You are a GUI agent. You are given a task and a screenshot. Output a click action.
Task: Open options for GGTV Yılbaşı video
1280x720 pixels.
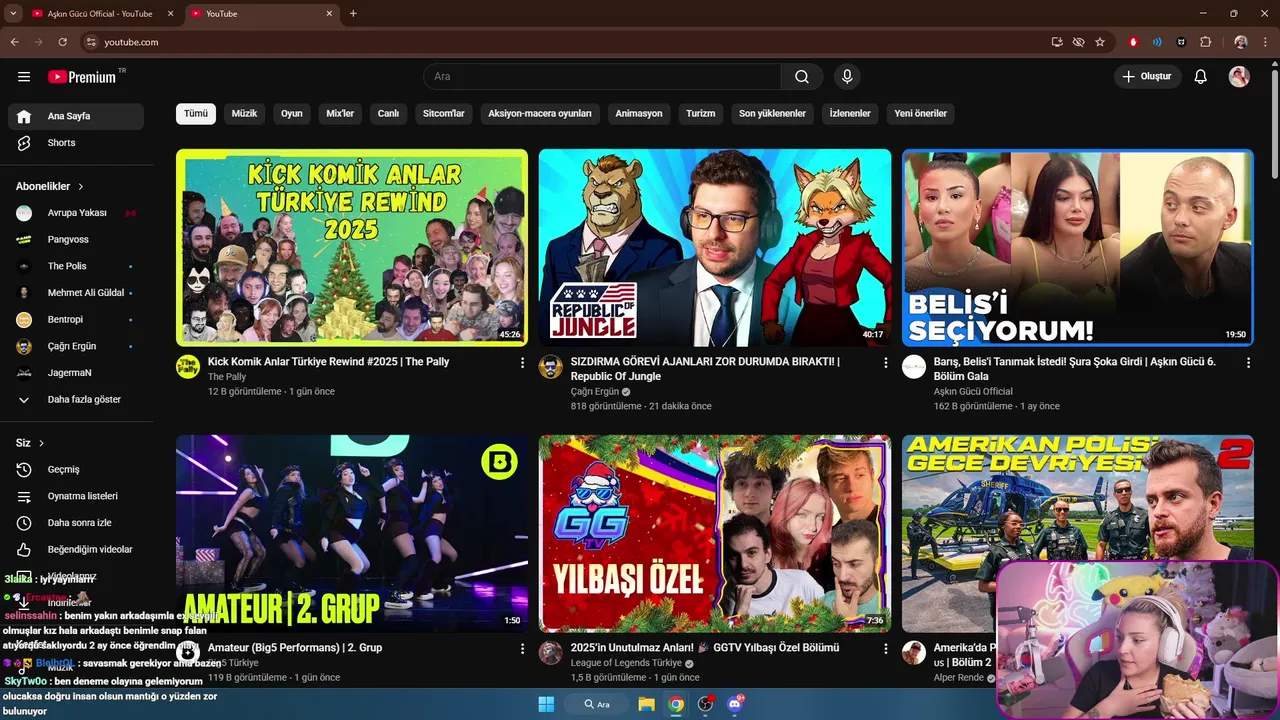coord(885,649)
